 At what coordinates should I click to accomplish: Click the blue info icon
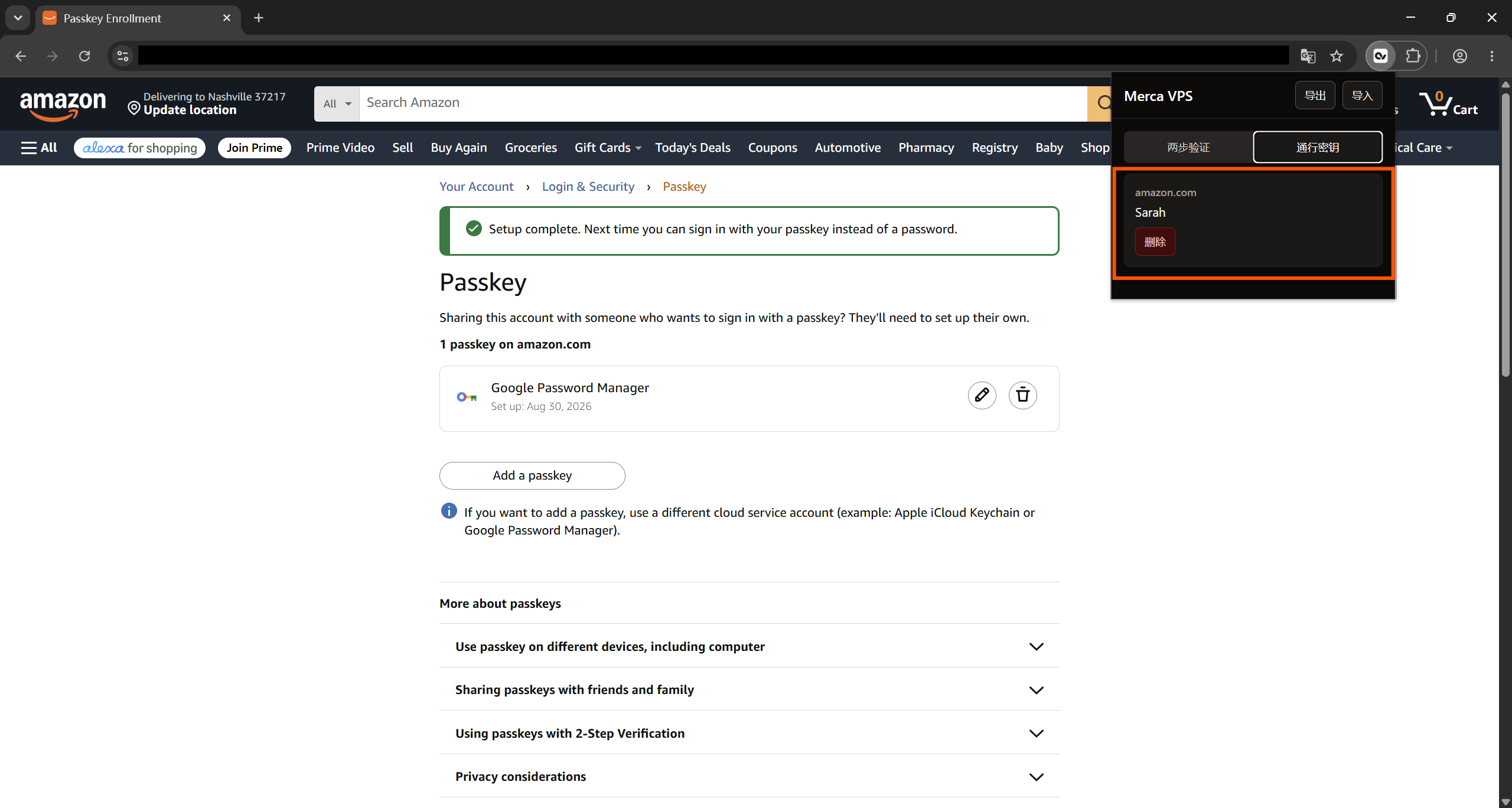449,511
